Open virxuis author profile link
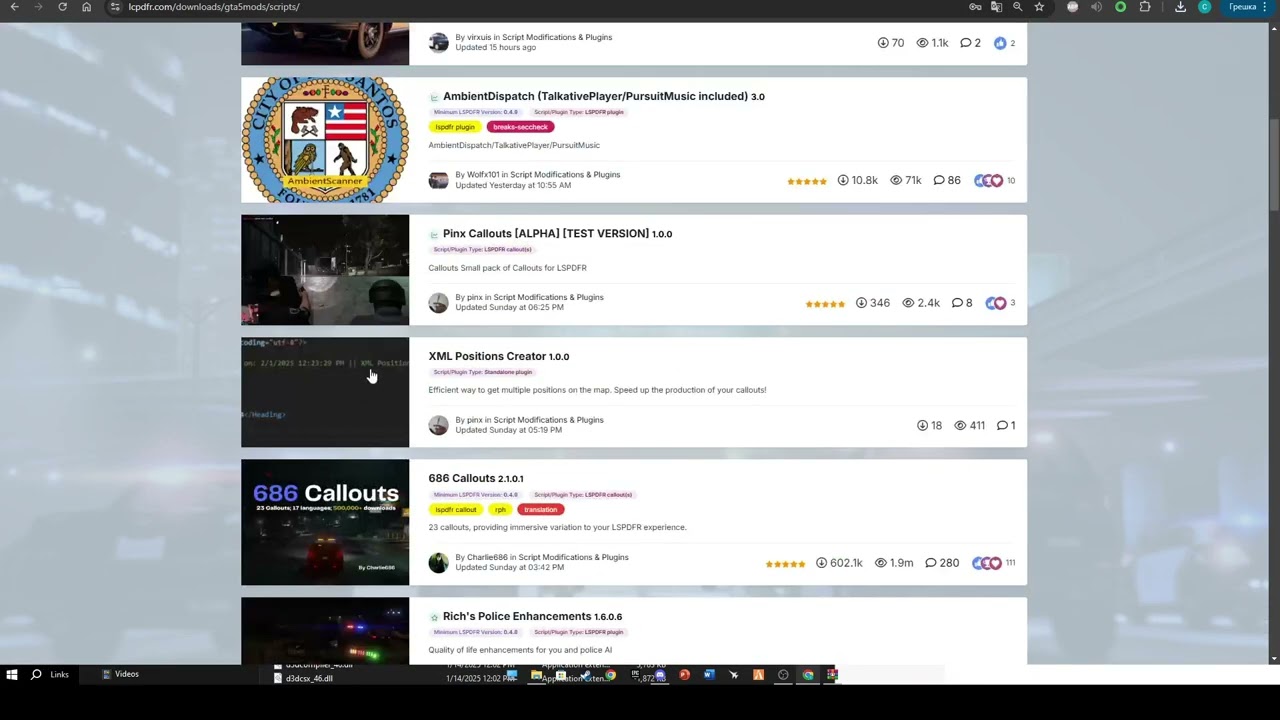This screenshot has width=1280, height=720. 479,37
